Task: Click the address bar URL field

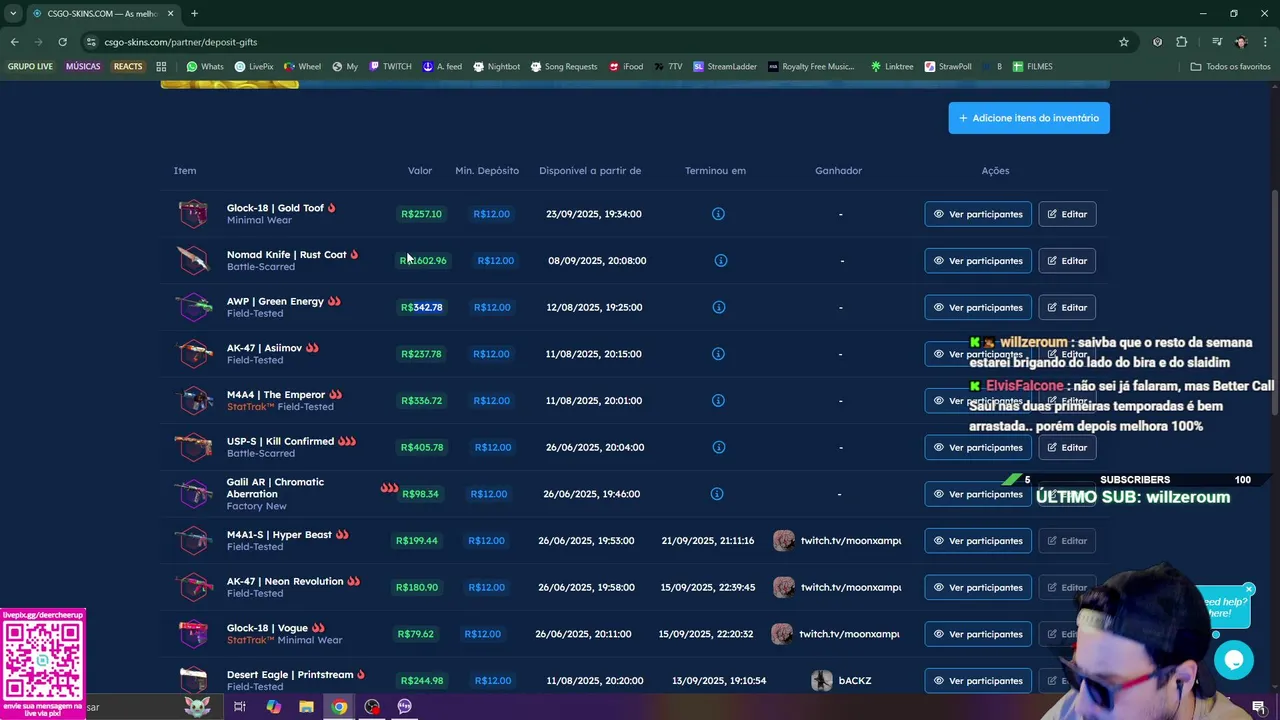Action: pyautogui.click(x=600, y=42)
